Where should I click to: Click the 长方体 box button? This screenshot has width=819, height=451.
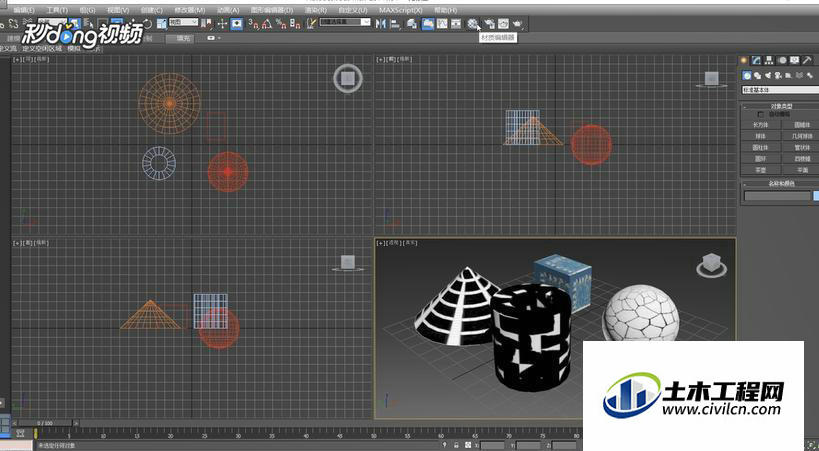pyautogui.click(x=760, y=125)
